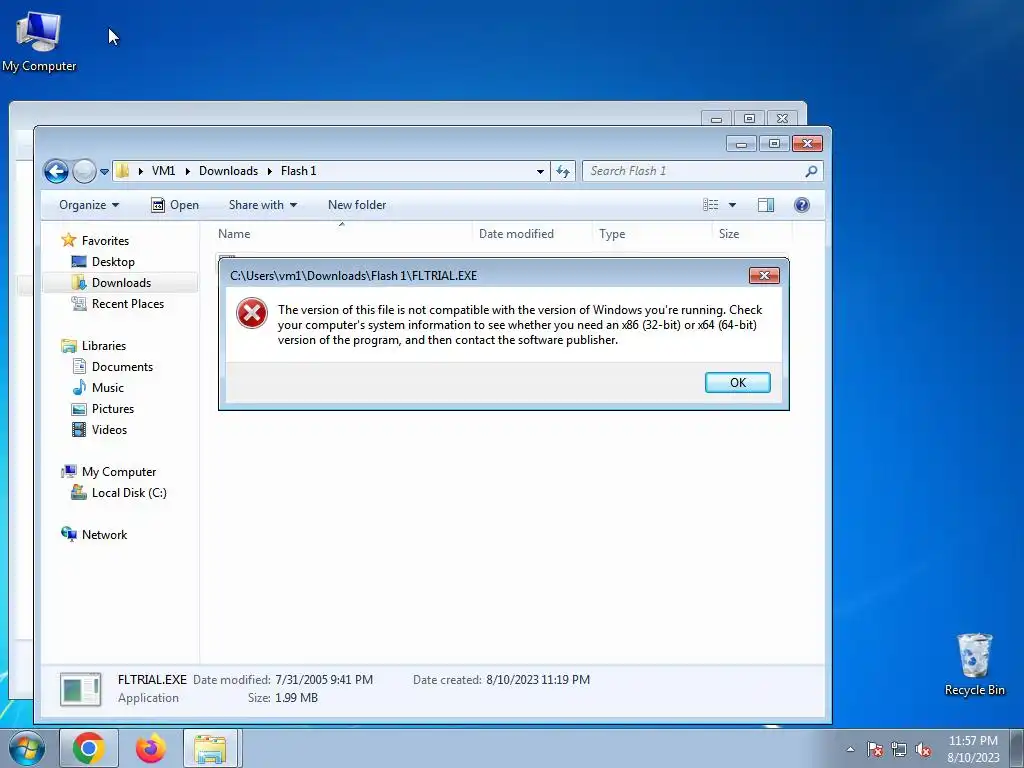1024x768 pixels.
Task: Show hidden tray icons arrow
Action: click(x=850, y=749)
